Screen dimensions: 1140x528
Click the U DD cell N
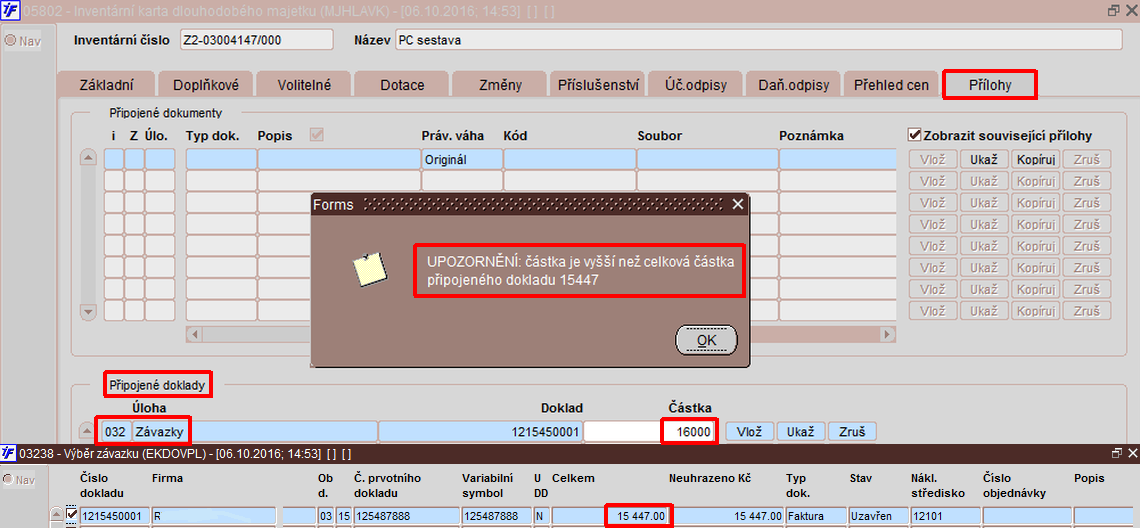541,516
